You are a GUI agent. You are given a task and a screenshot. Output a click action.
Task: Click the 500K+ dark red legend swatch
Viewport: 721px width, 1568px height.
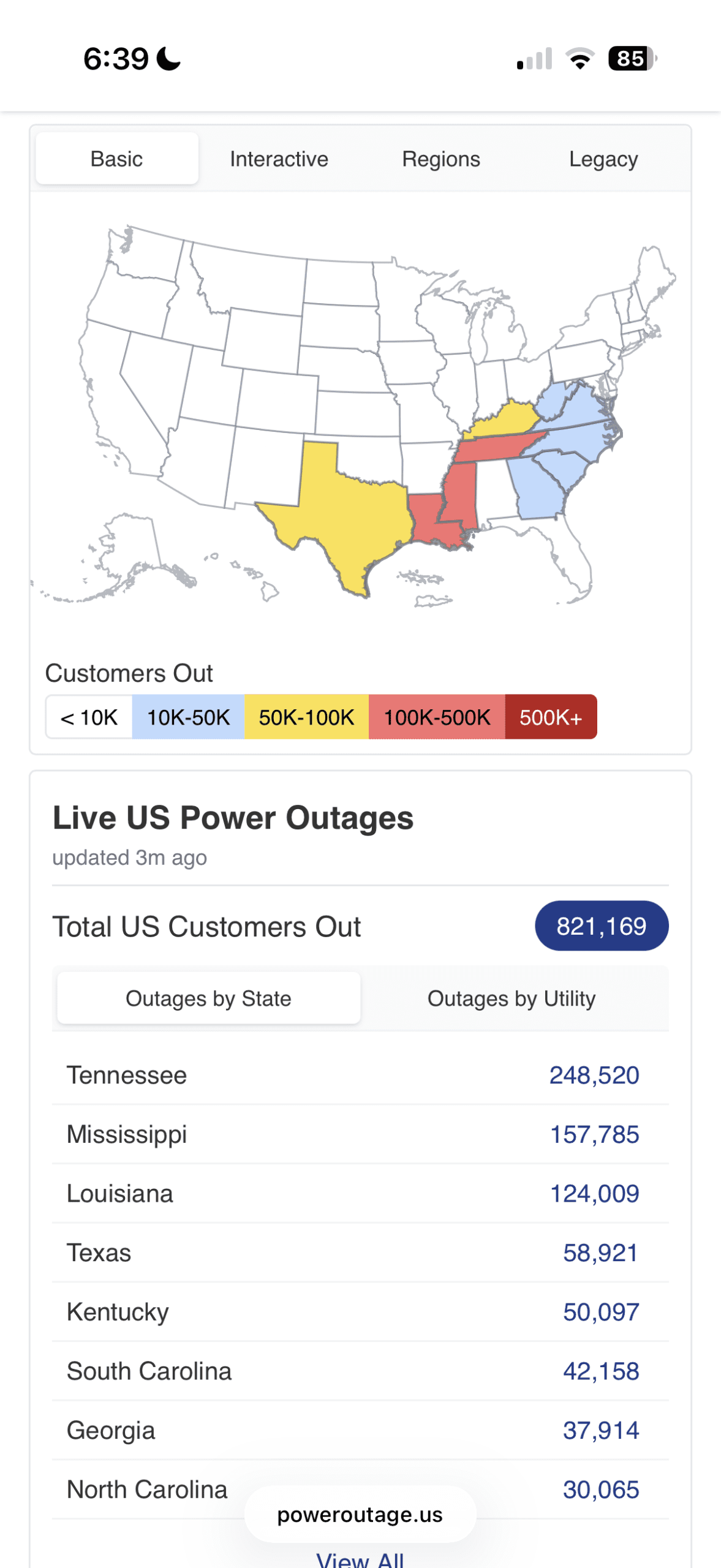tap(550, 717)
